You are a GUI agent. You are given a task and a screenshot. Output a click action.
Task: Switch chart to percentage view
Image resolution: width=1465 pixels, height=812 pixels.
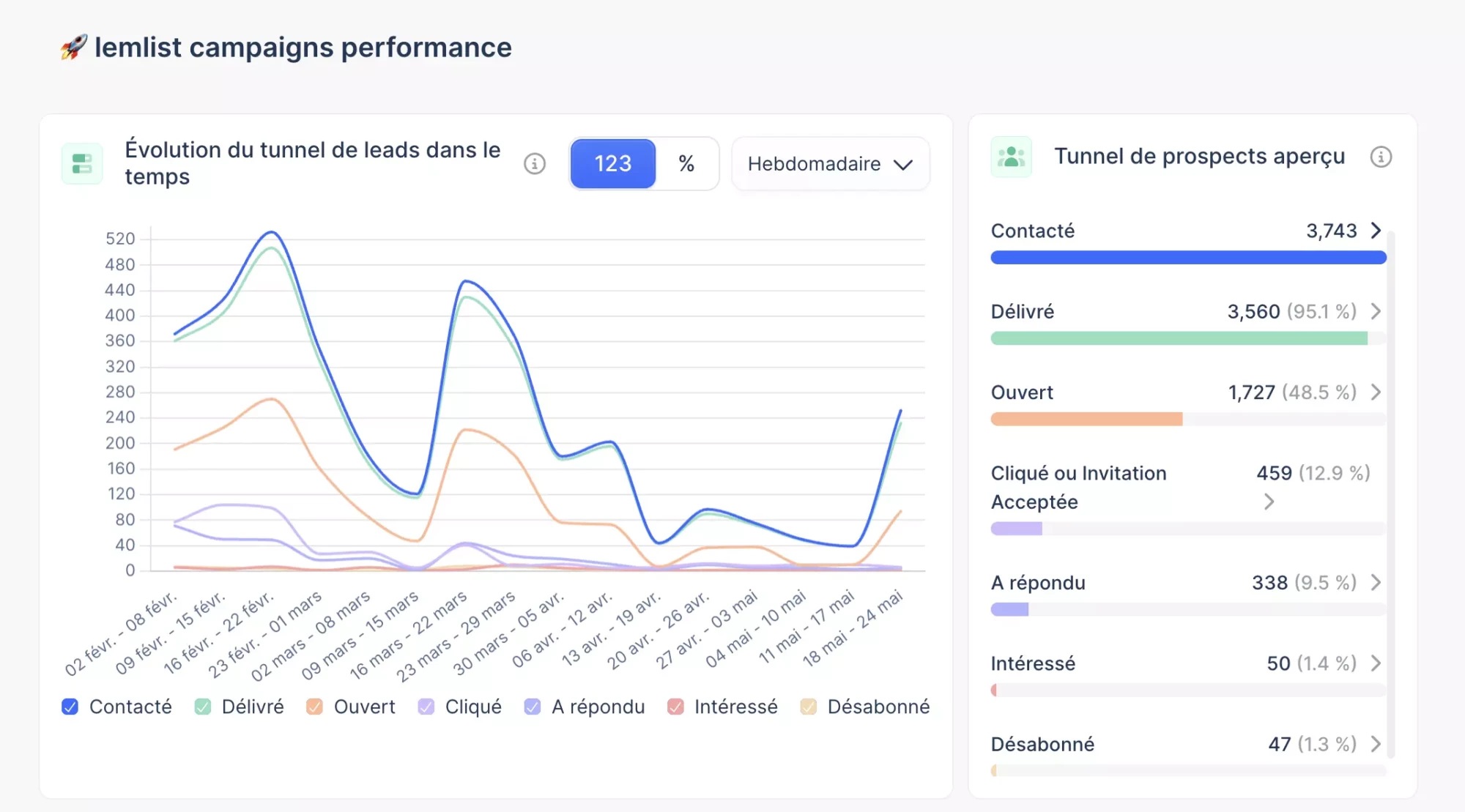pos(686,163)
